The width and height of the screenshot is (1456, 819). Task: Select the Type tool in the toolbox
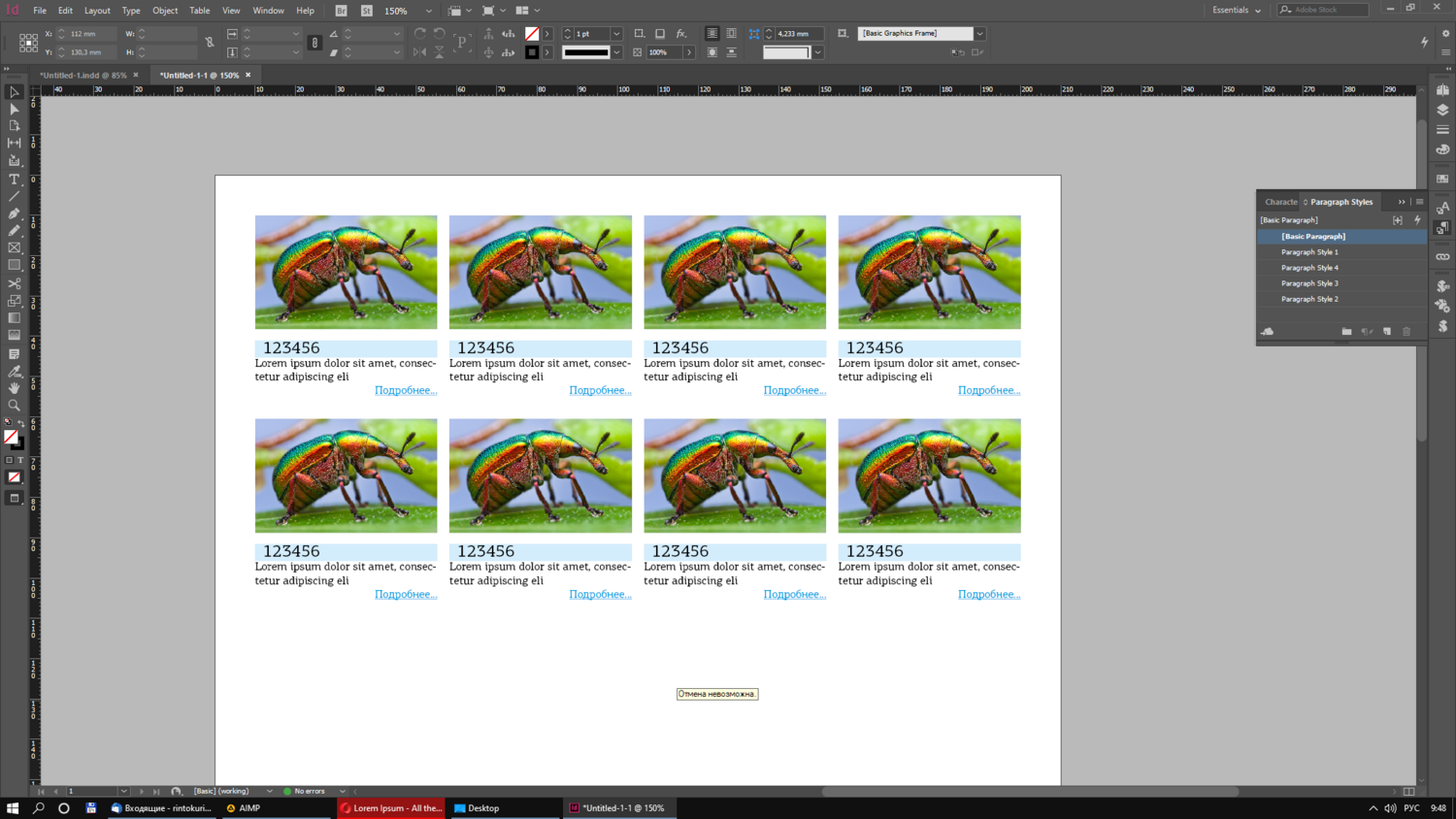click(x=14, y=180)
